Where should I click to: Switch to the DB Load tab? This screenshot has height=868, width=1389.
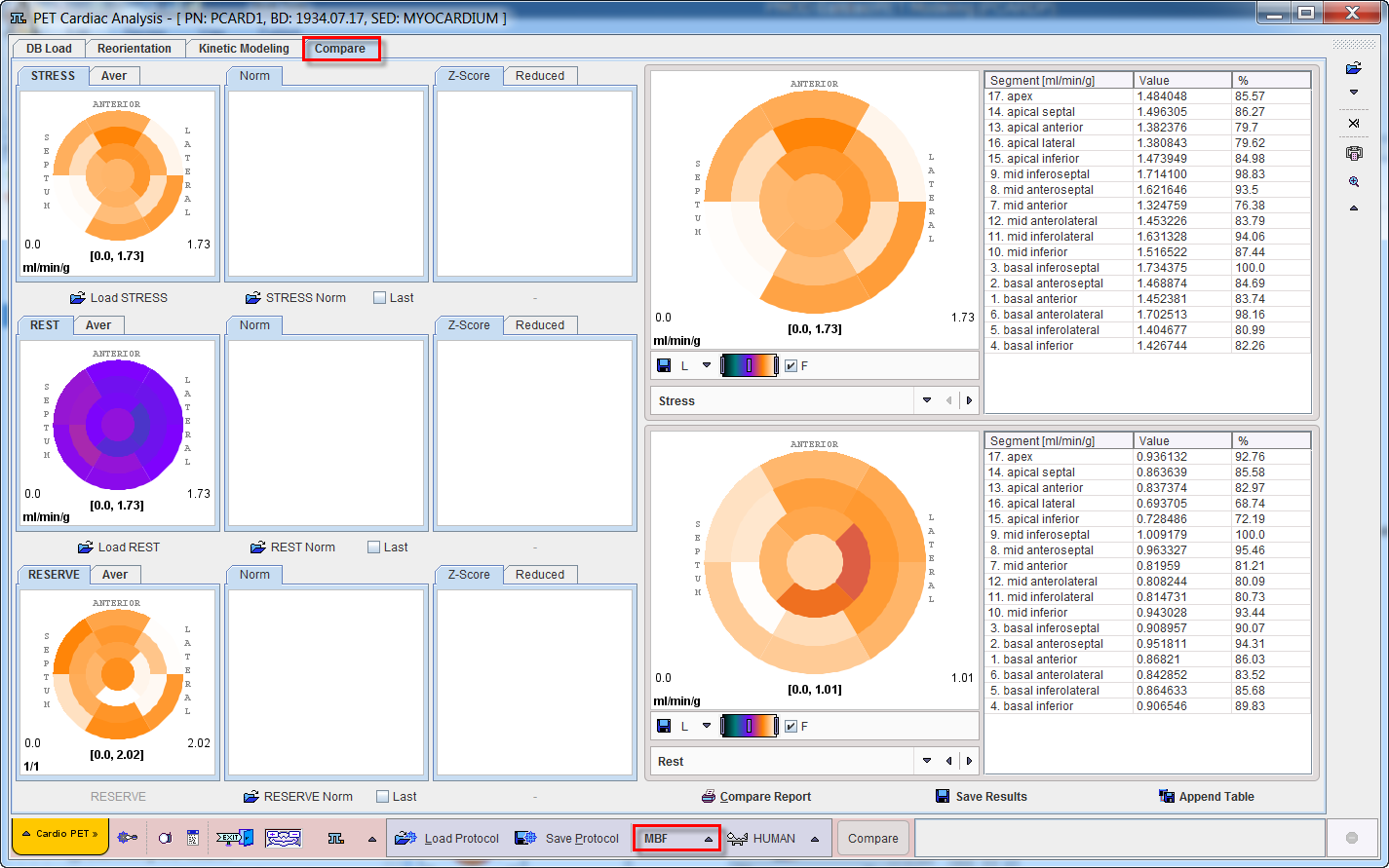[49, 49]
